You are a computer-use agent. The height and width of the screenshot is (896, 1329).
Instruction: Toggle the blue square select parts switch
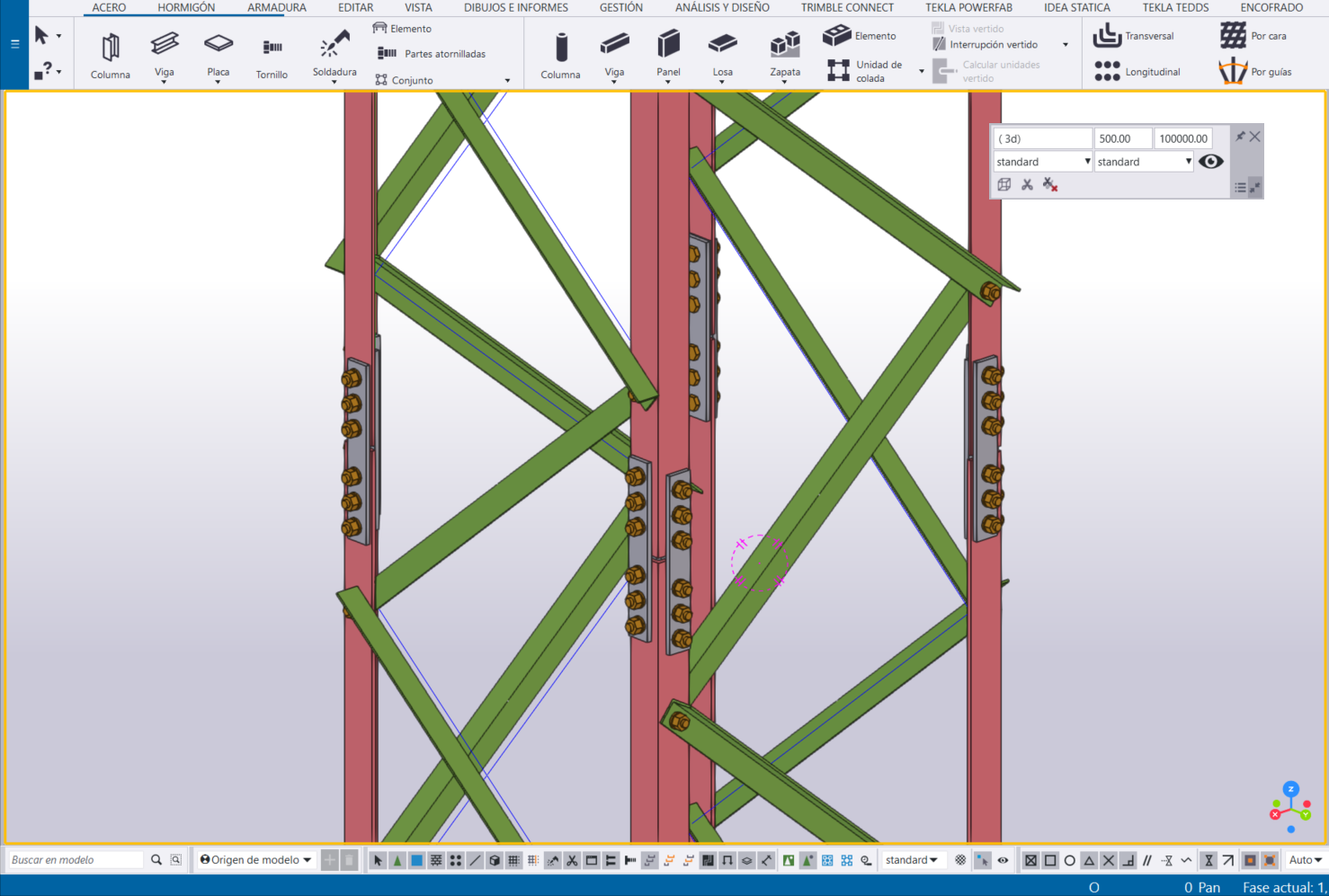(x=416, y=860)
